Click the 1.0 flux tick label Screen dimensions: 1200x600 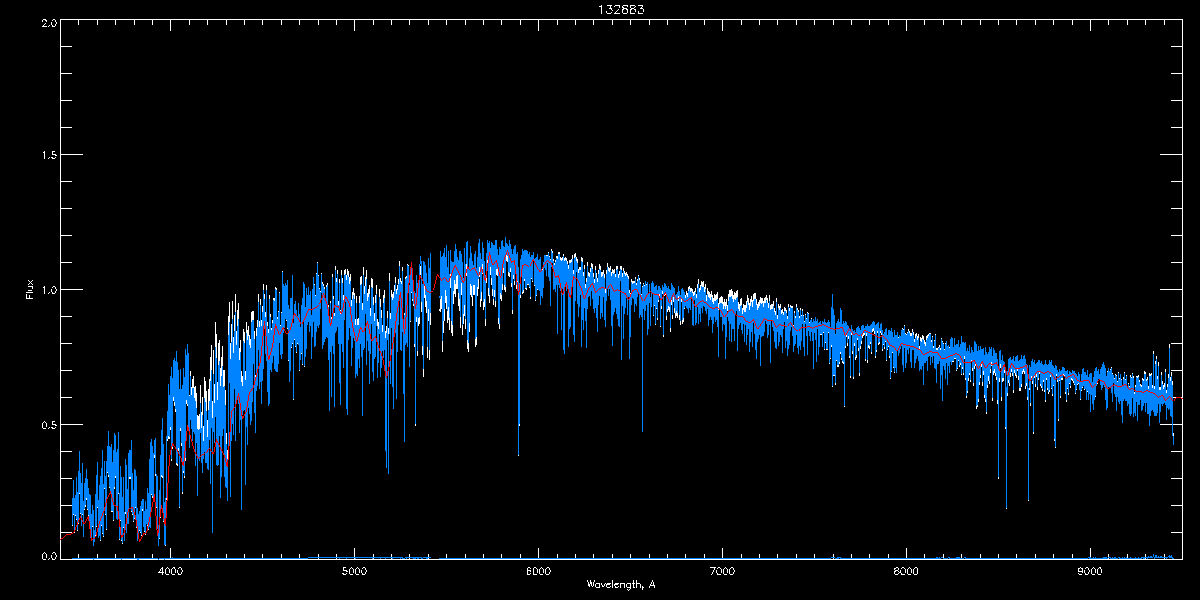[48, 290]
